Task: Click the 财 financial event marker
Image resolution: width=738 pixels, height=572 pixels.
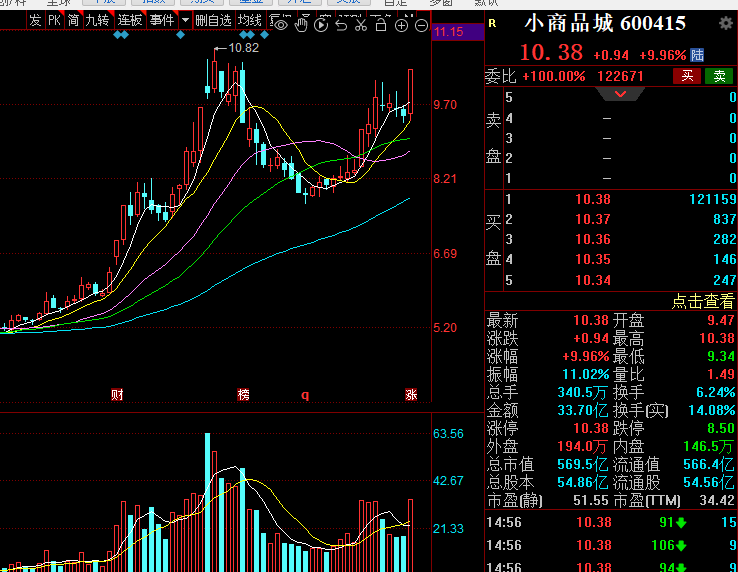Action: point(117,395)
